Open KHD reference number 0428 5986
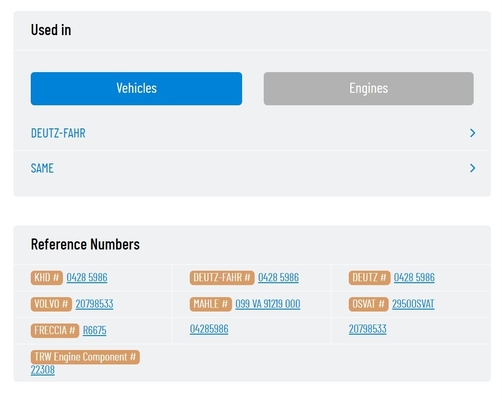 87,277
